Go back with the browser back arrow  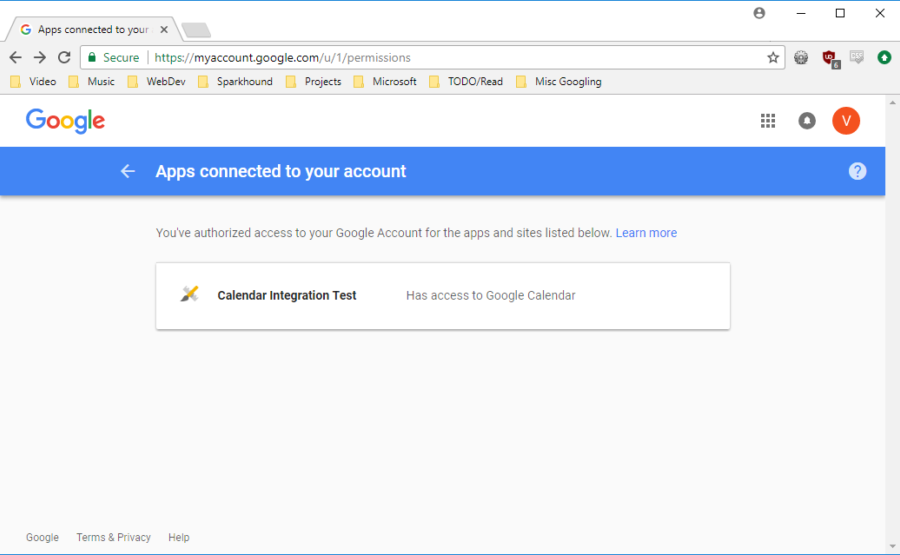coord(15,57)
